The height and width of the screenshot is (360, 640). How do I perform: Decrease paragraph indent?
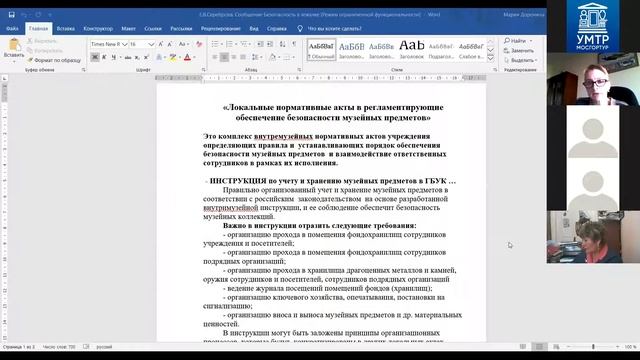coord(260,44)
